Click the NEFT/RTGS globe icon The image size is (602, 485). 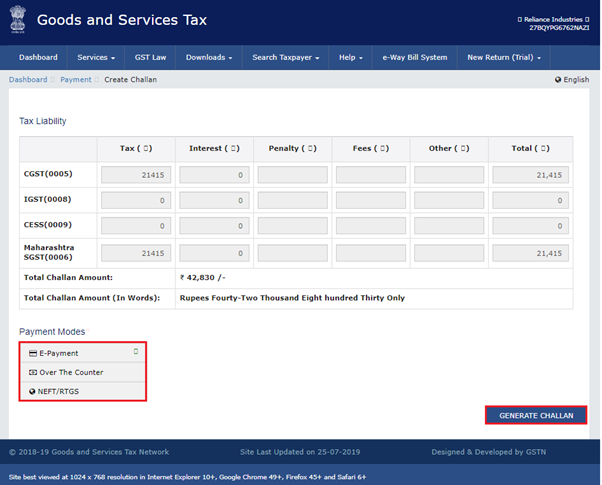point(32,391)
